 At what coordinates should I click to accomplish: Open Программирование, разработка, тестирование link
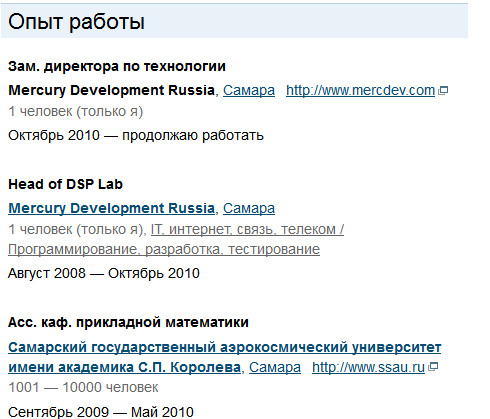coord(164,249)
